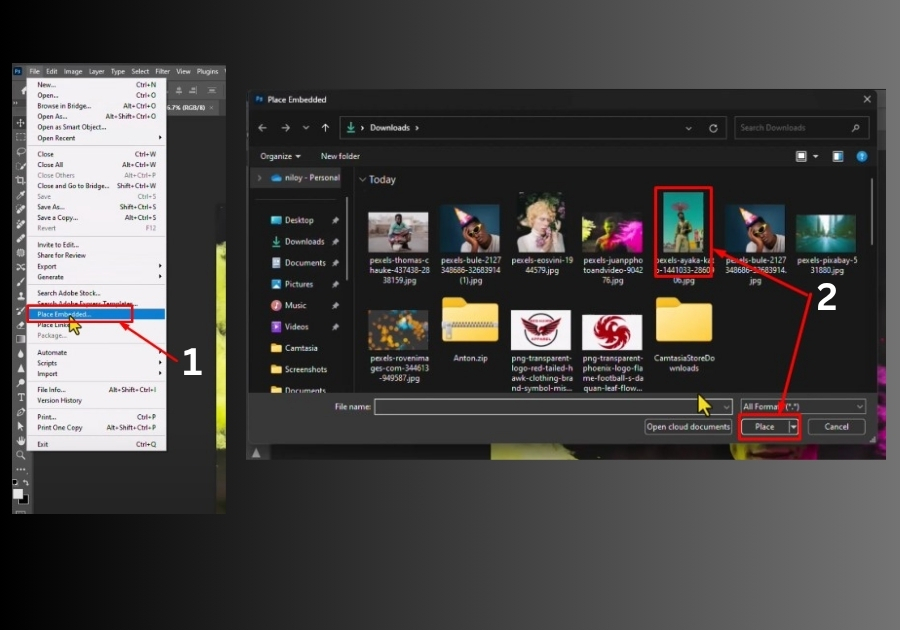Click Open cloud documents button

[688, 427]
